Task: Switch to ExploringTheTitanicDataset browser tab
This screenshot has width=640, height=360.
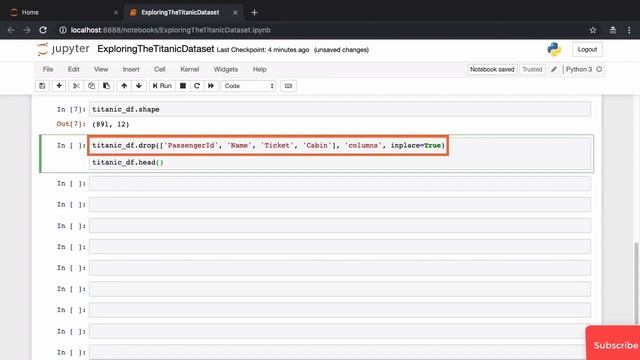Action: pyautogui.click(x=180, y=13)
